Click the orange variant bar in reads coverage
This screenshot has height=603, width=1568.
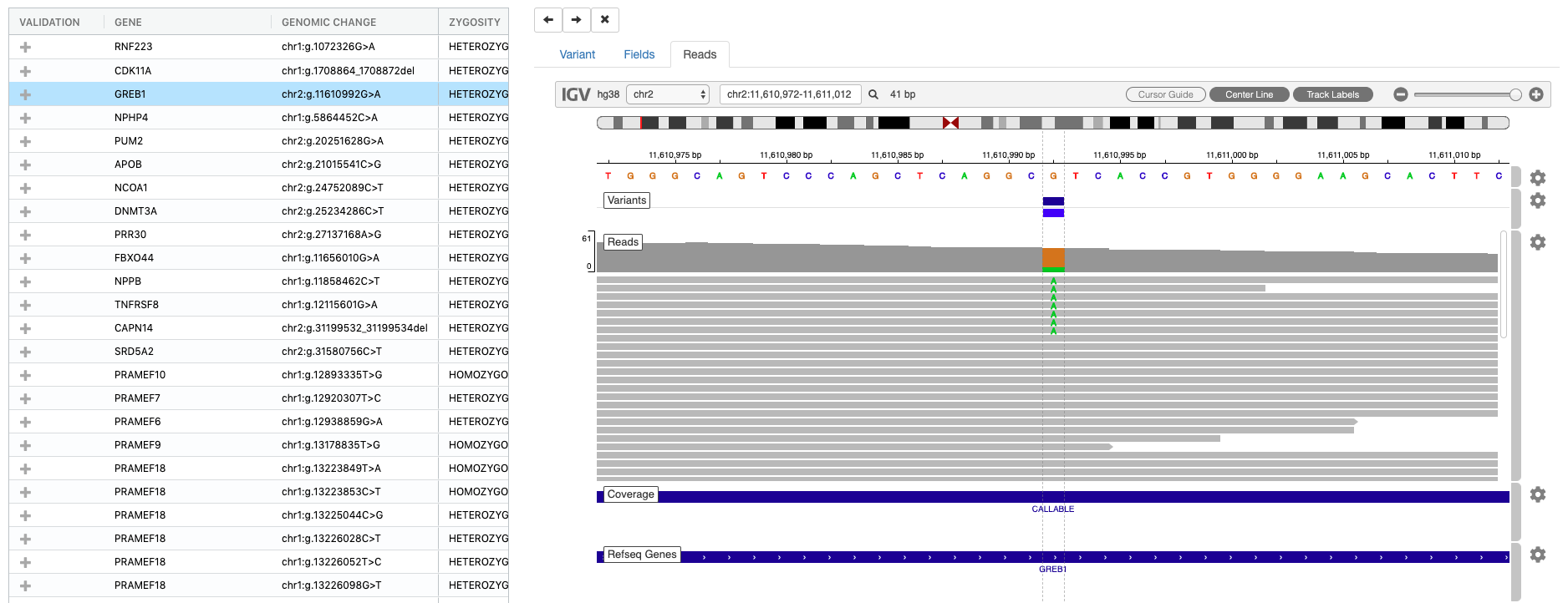tap(1053, 257)
